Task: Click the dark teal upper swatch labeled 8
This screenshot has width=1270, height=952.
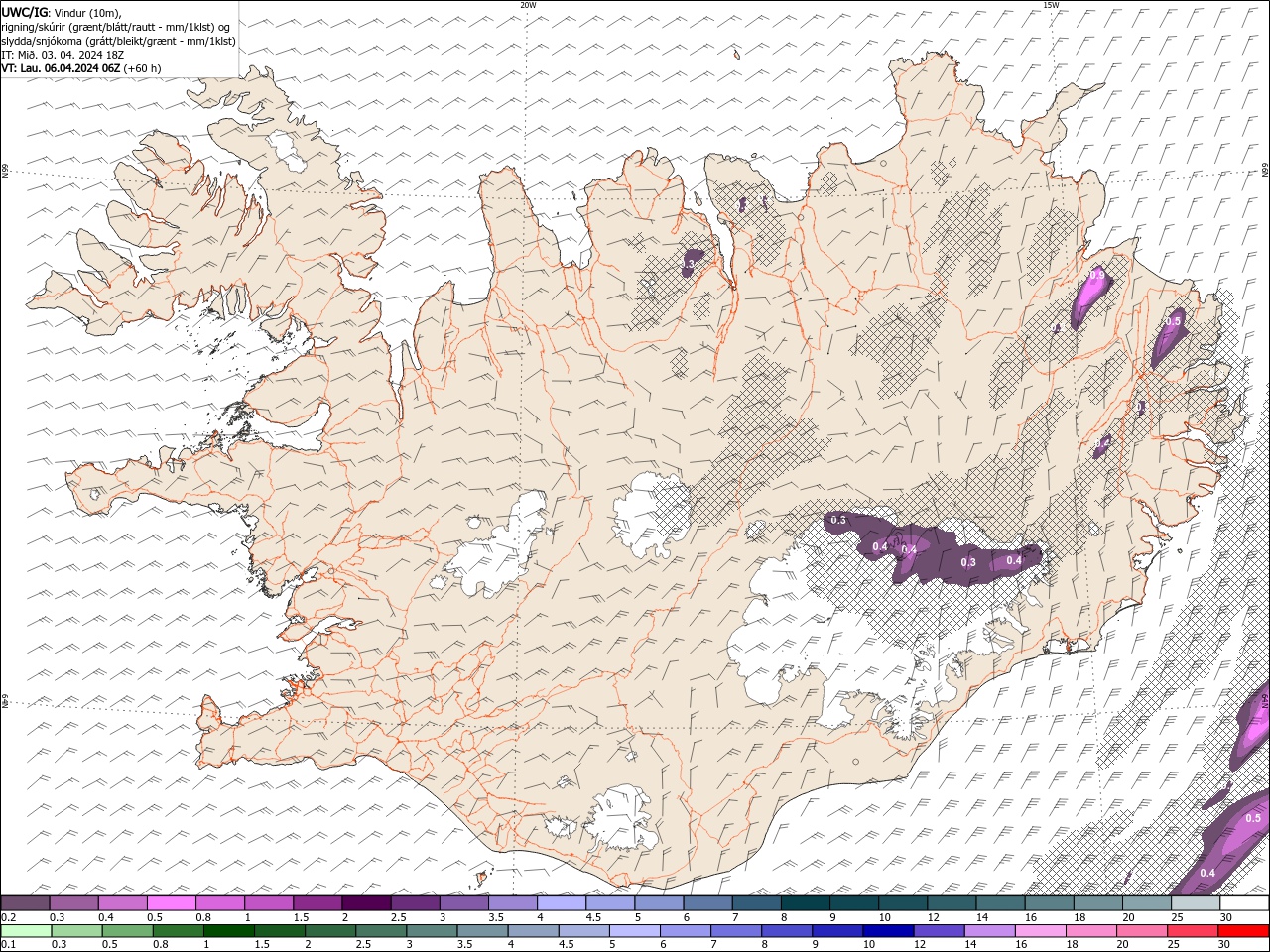Action: [x=806, y=903]
